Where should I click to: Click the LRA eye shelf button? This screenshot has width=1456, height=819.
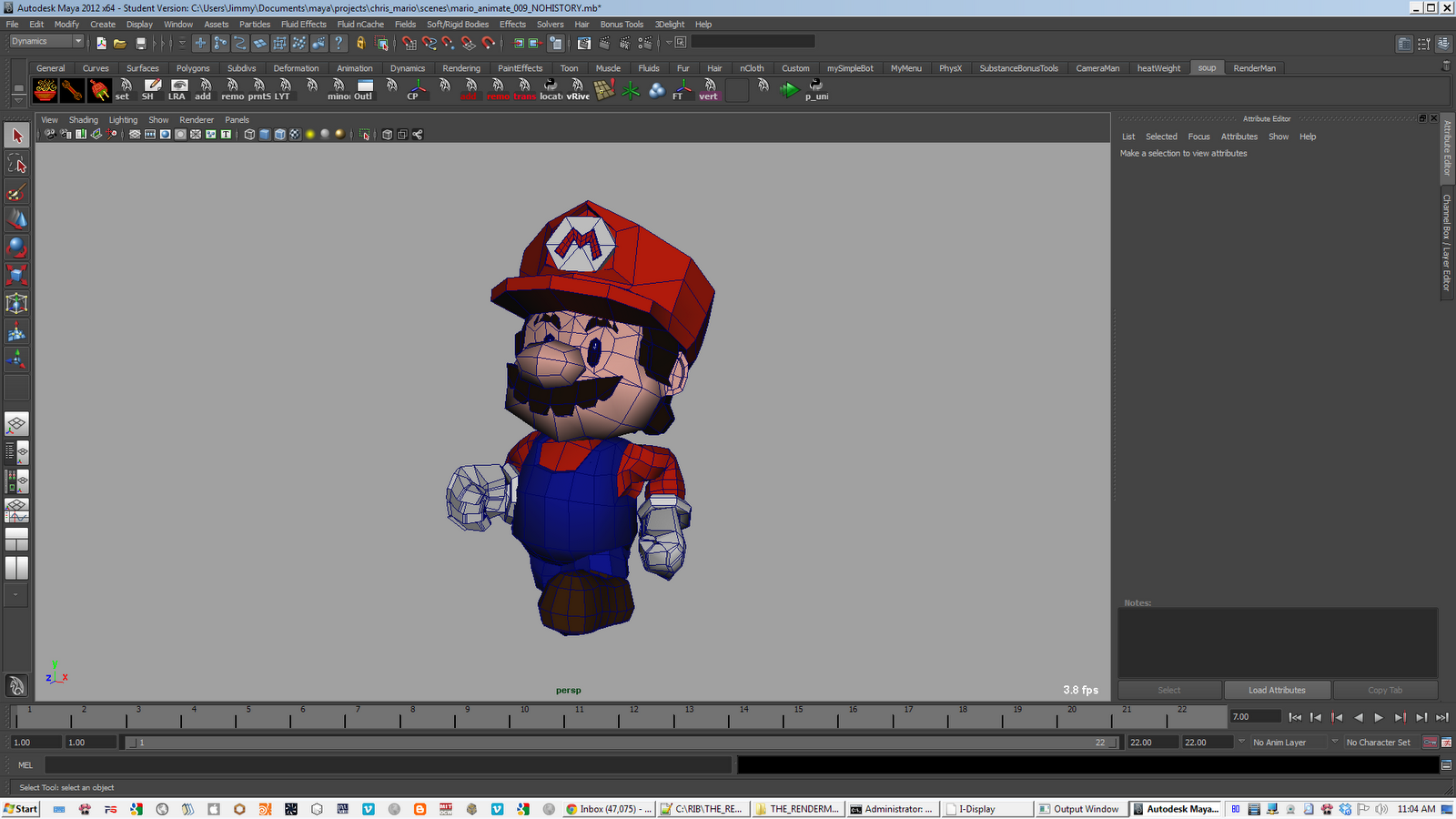(178, 89)
